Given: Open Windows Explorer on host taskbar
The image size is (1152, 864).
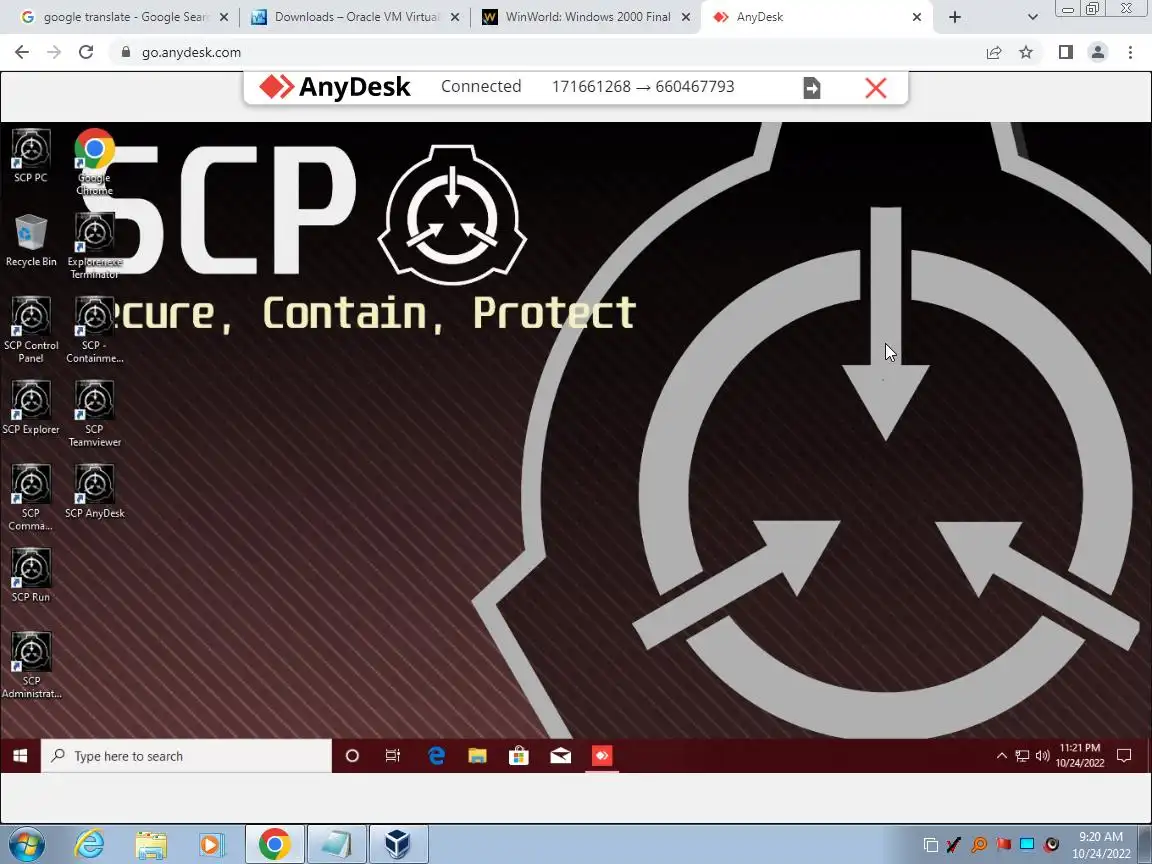Looking at the screenshot, I should coord(151,845).
